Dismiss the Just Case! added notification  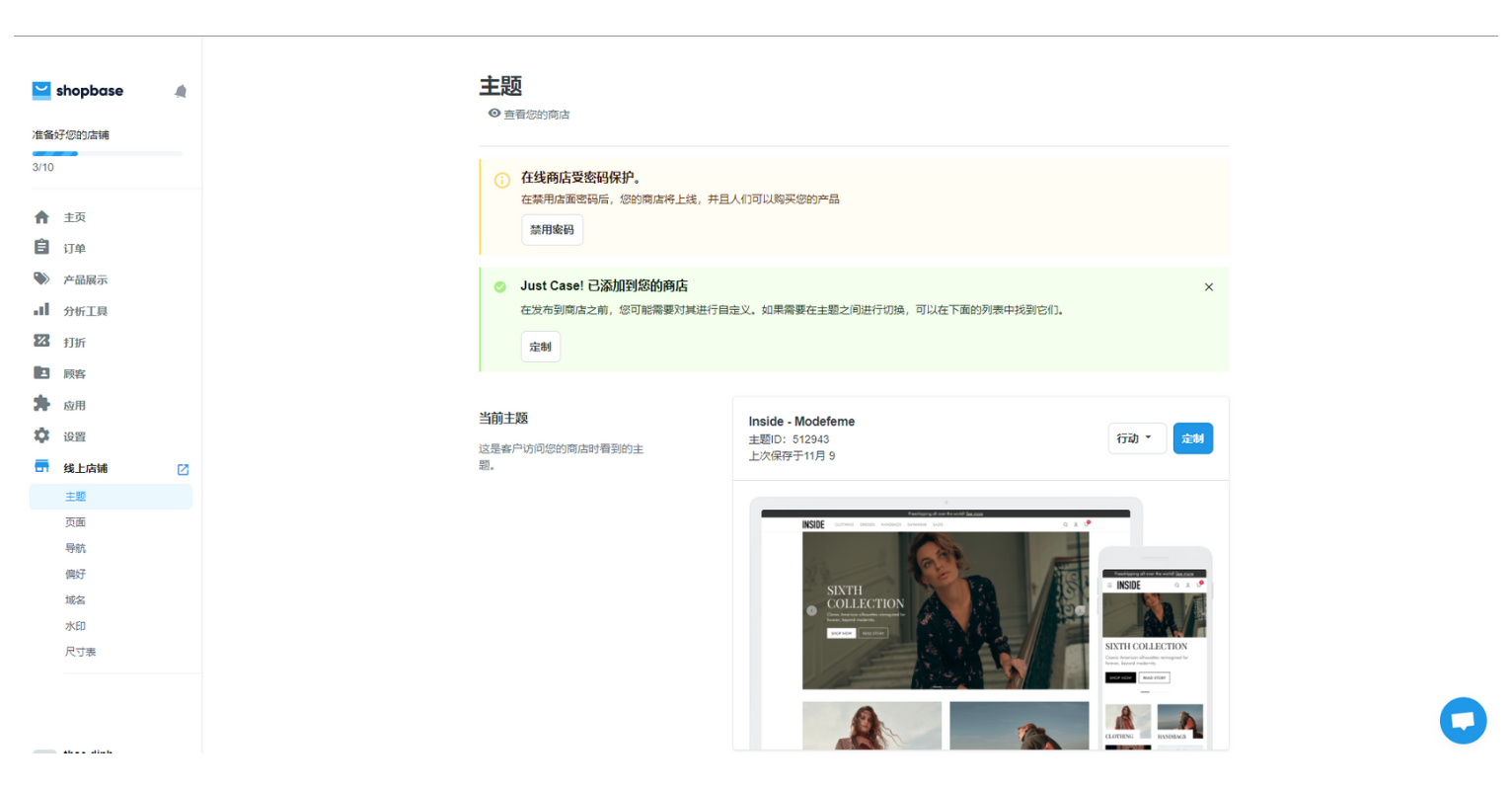1208,286
